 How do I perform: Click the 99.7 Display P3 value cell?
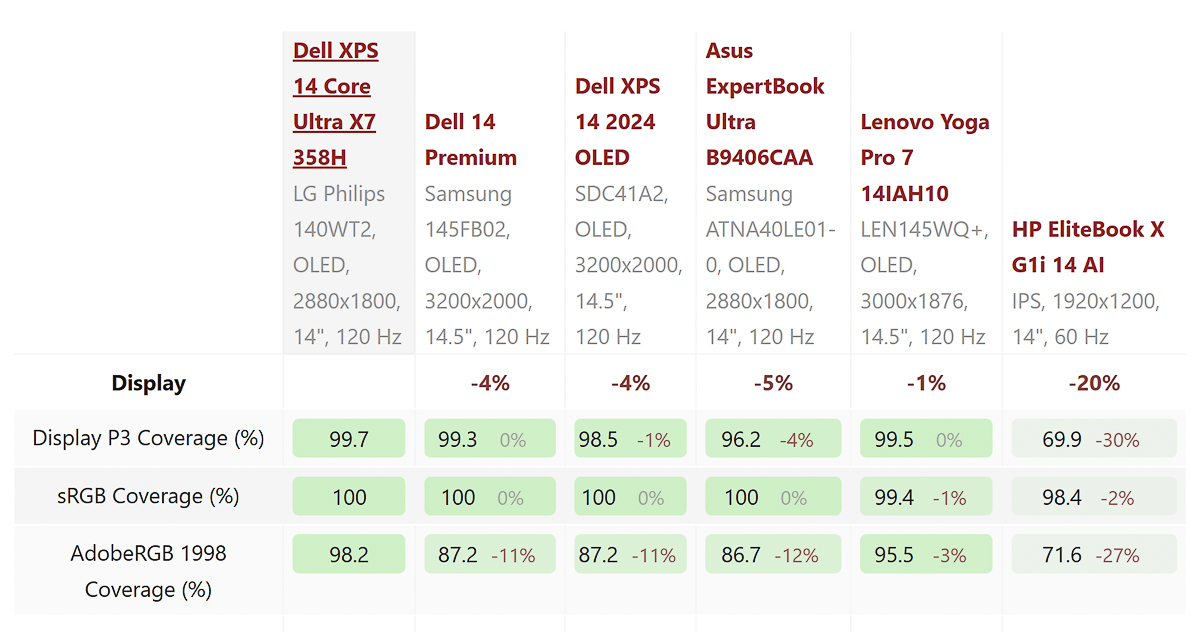(x=348, y=439)
